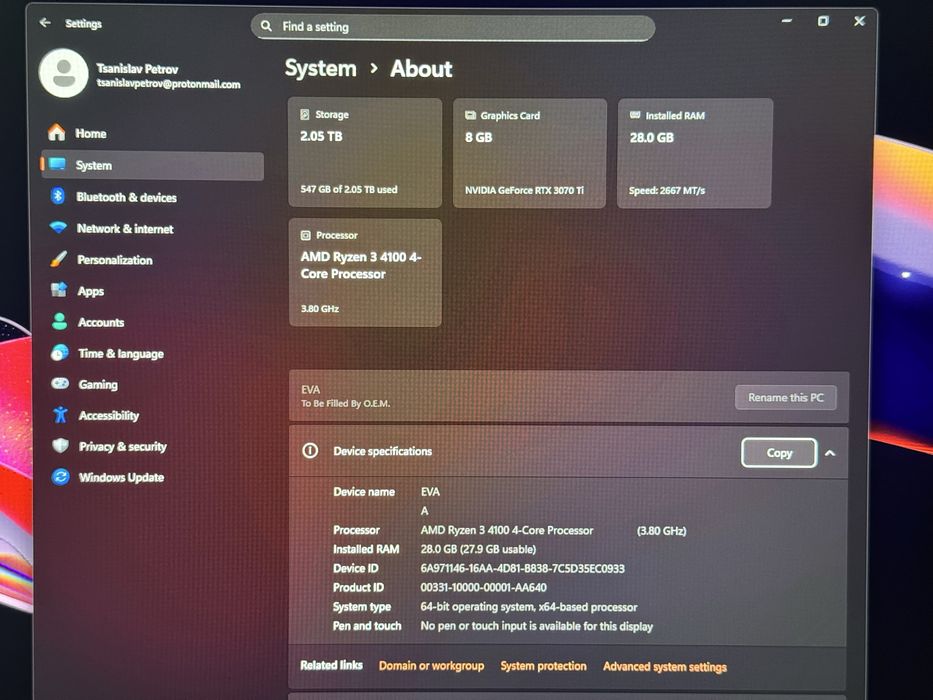Click the Privacy shield icon
Screen dimensions: 933x700
60,445
